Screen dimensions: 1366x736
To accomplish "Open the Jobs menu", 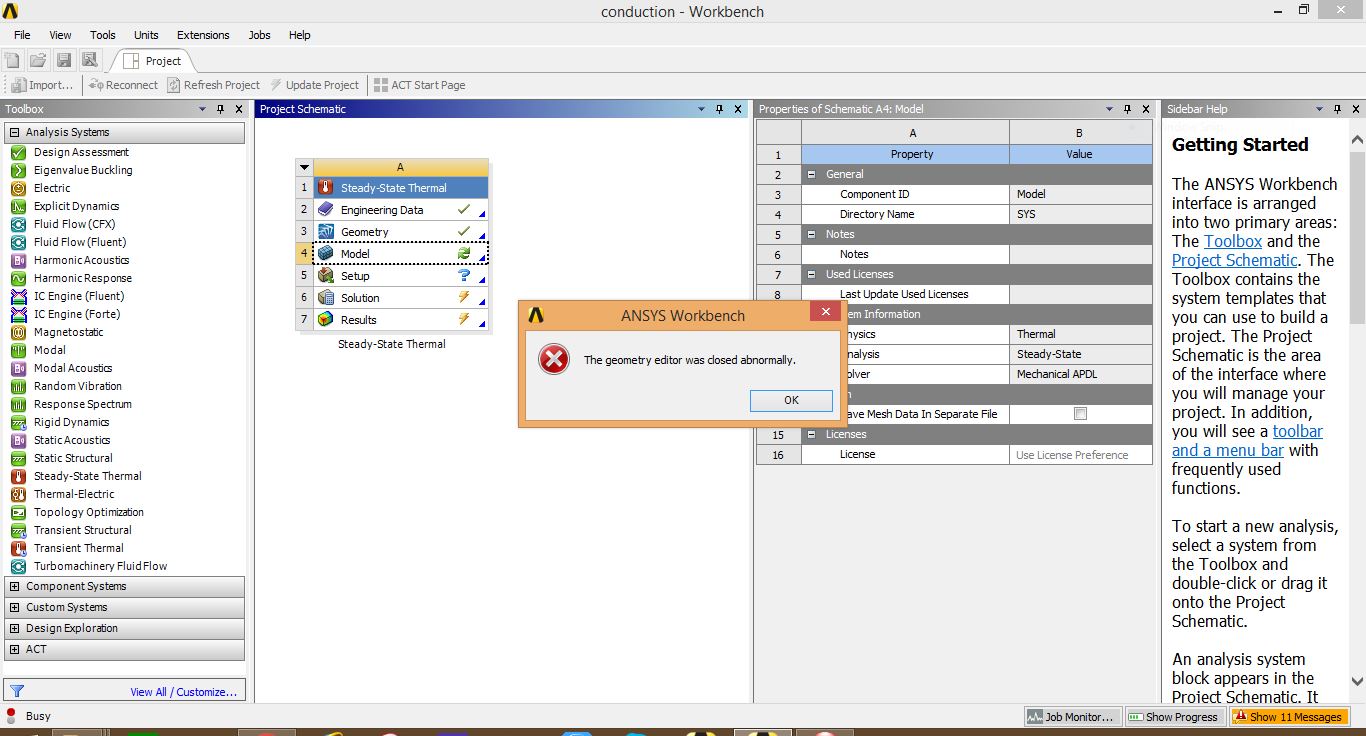I will (x=259, y=35).
